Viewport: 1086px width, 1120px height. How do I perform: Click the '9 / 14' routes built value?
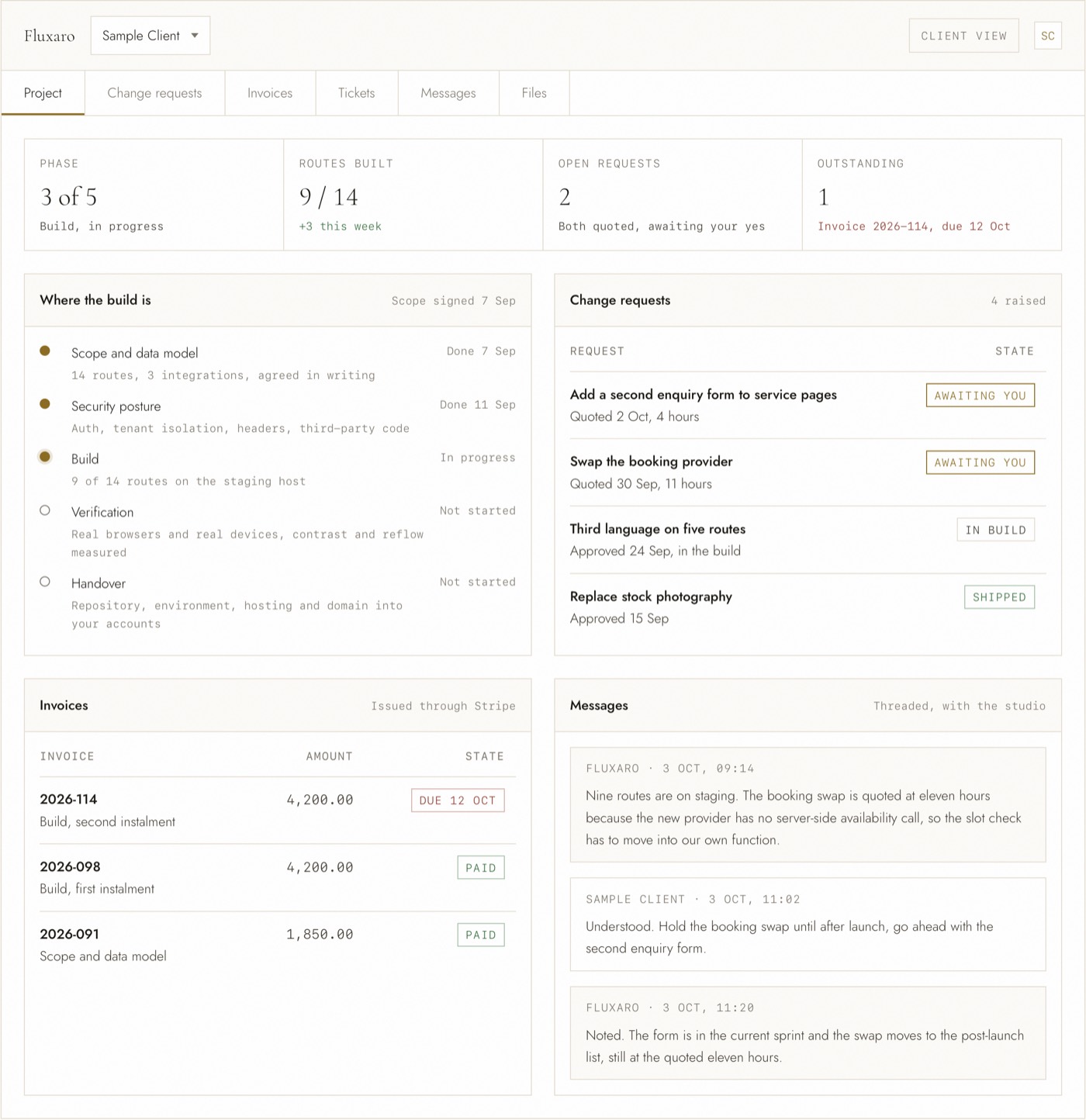tap(329, 197)
